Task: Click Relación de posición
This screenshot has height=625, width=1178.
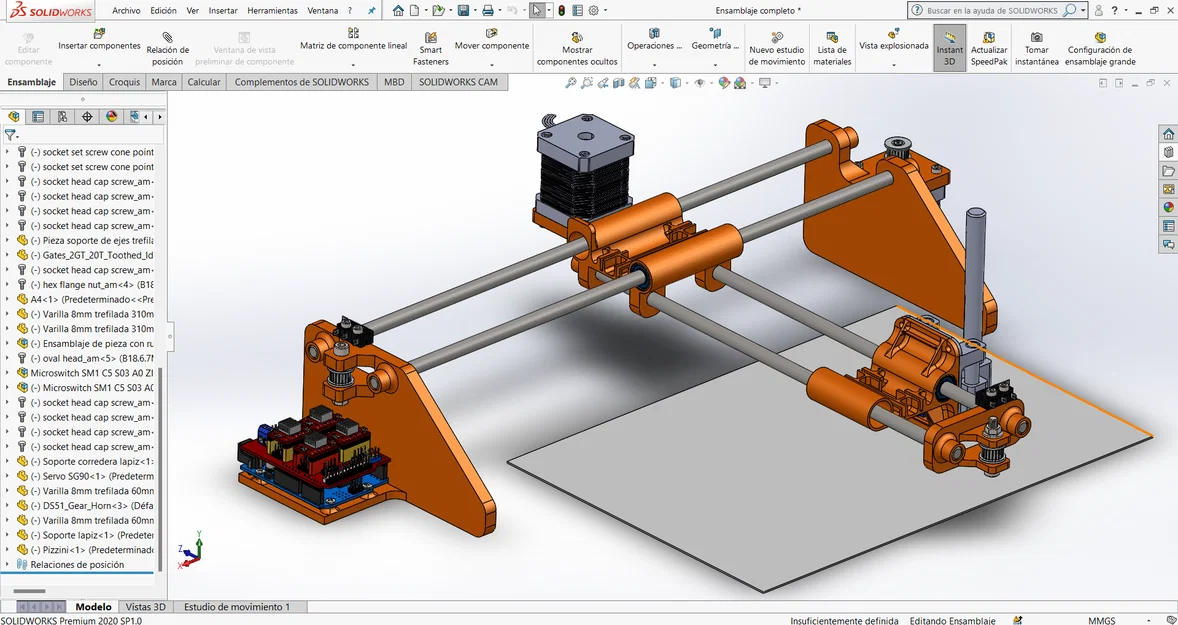Action: click(167, 47)
